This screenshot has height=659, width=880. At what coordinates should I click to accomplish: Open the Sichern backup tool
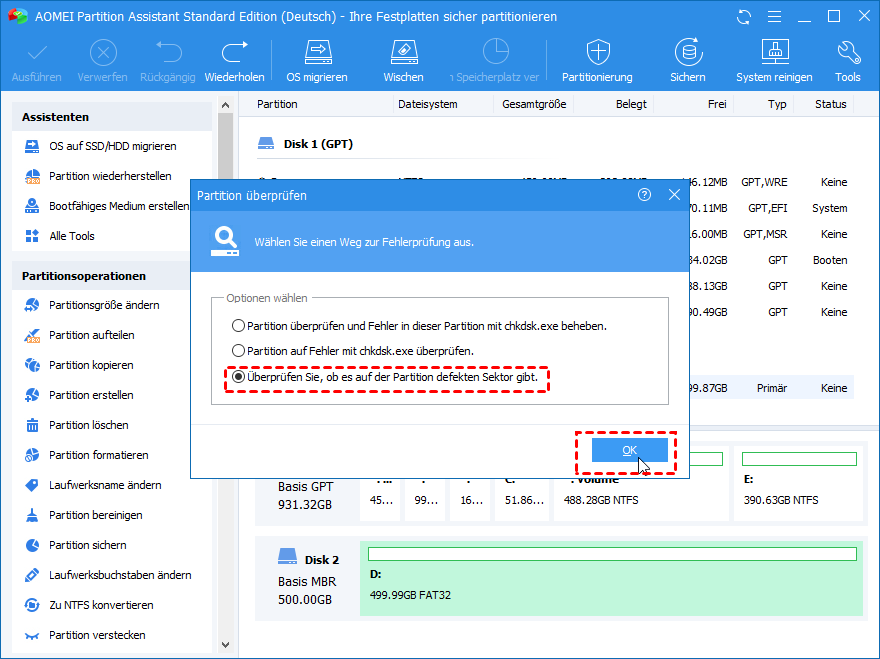pos(688,61)
